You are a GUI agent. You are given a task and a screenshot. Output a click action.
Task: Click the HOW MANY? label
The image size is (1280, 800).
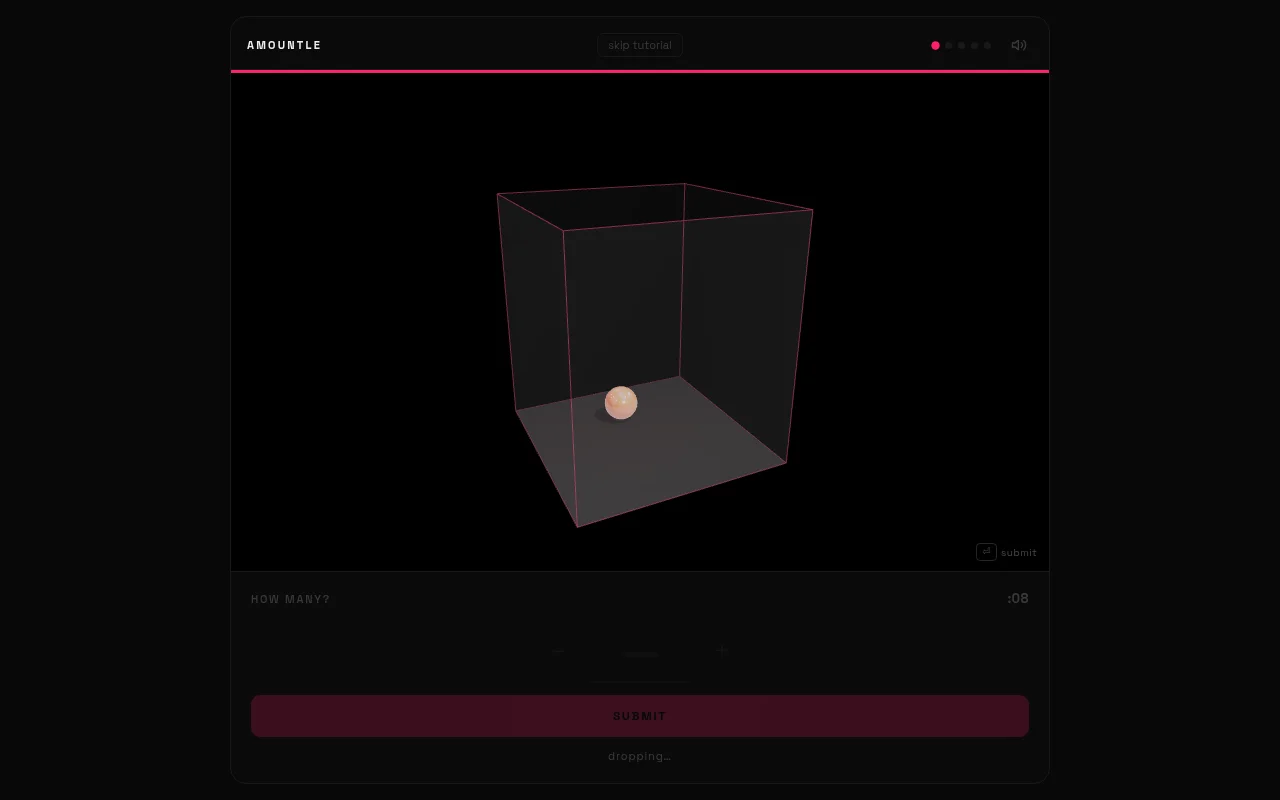[x=290, y=599]
